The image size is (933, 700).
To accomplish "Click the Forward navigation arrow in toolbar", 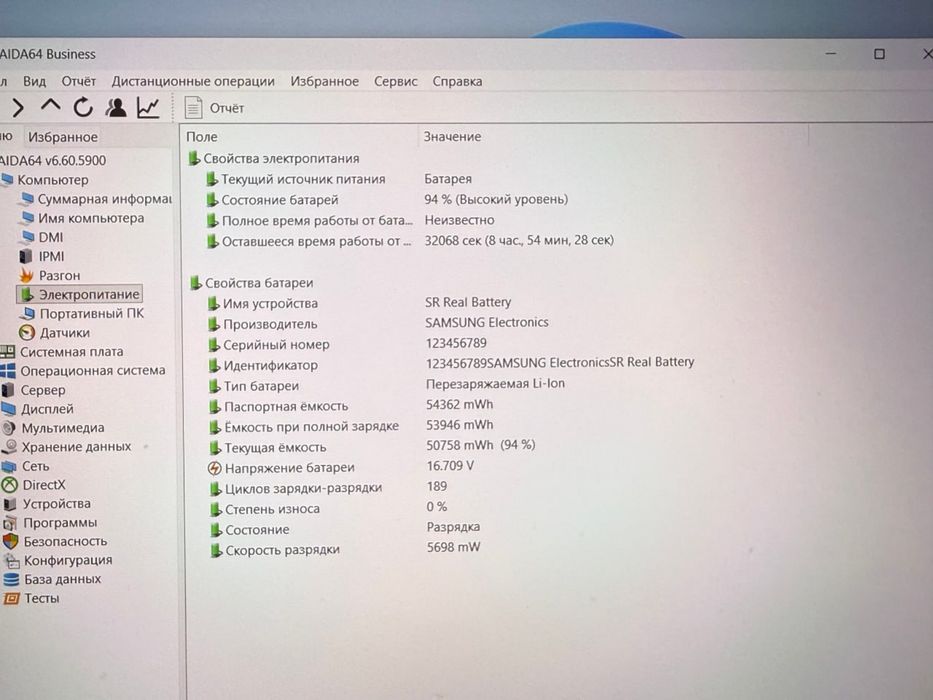I will point(18,108).
